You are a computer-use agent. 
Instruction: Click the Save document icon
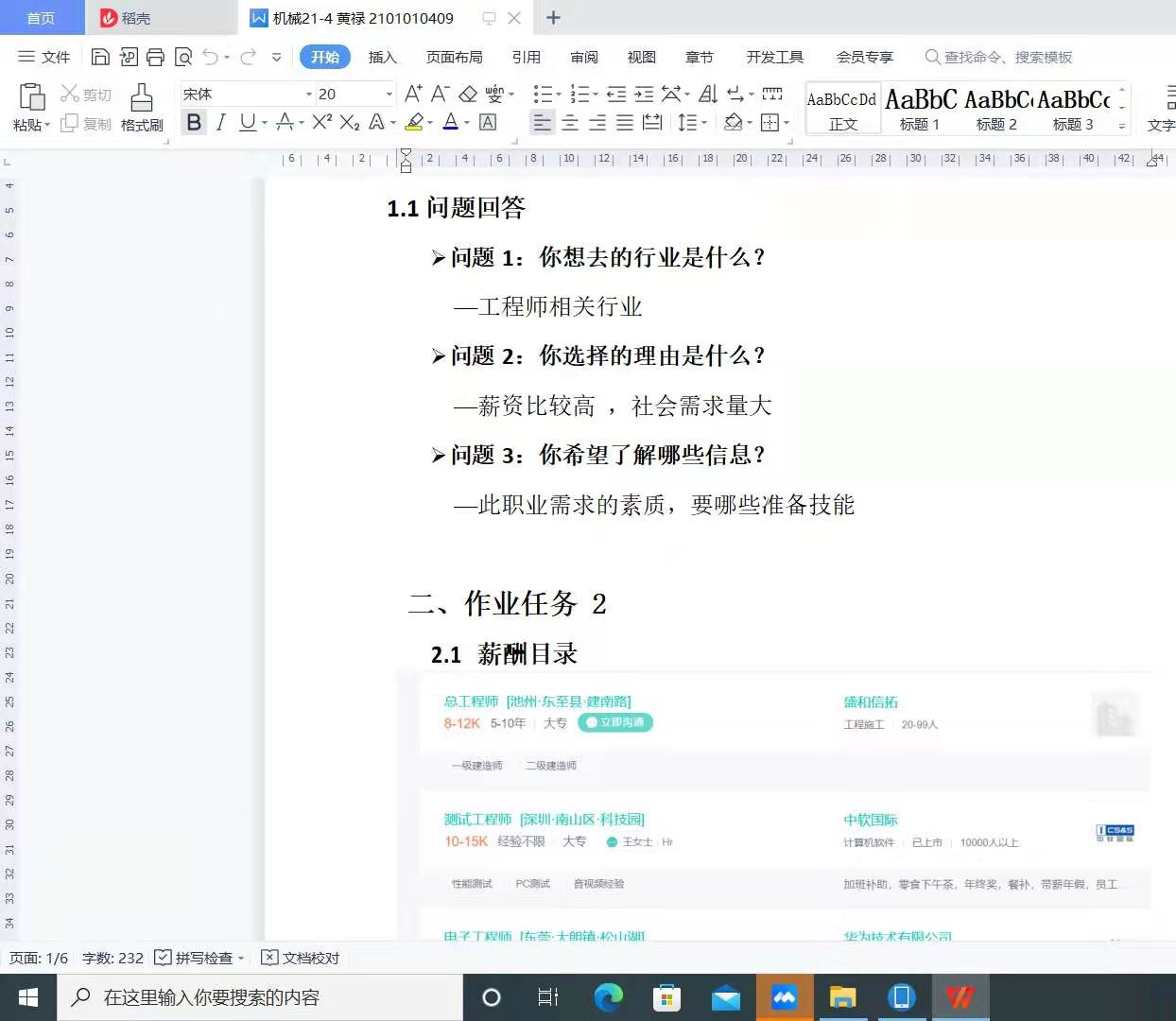tap(100, 57)
